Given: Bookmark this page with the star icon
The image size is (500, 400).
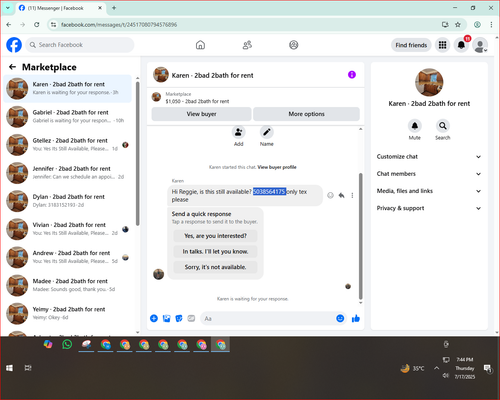Looking at the screenshot, I should click(458, 24).
